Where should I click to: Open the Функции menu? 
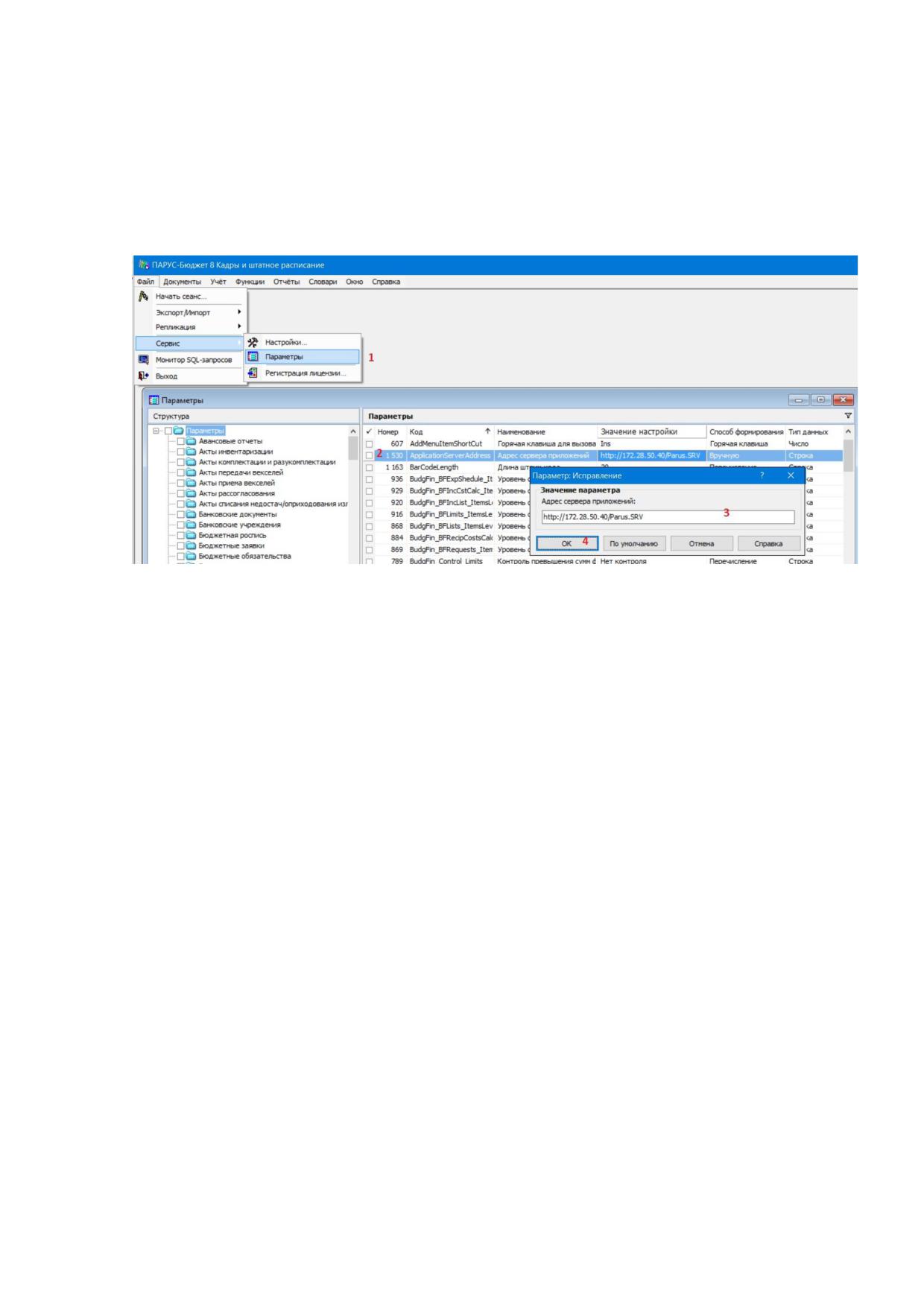(250, 282)
